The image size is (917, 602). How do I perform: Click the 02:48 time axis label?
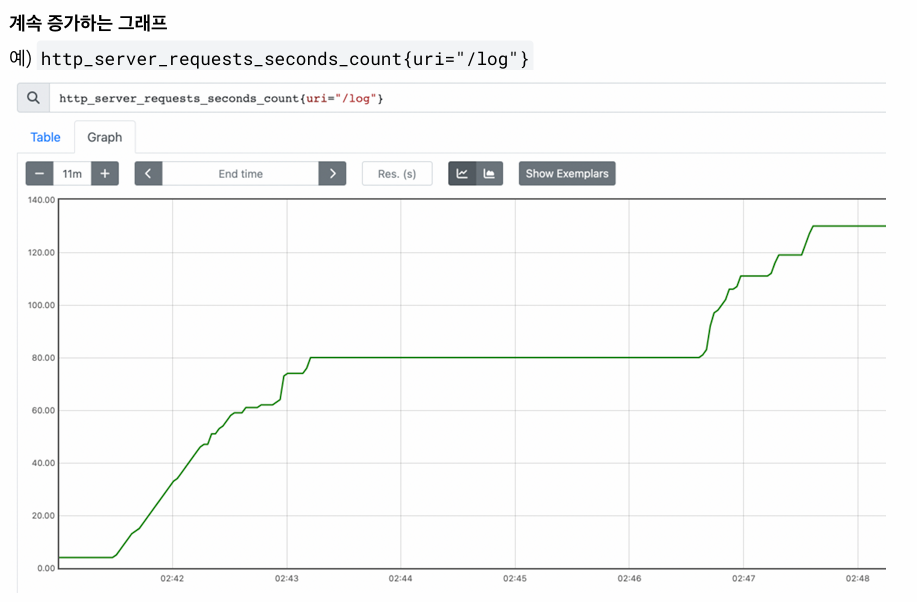click(x=857, y=579)
